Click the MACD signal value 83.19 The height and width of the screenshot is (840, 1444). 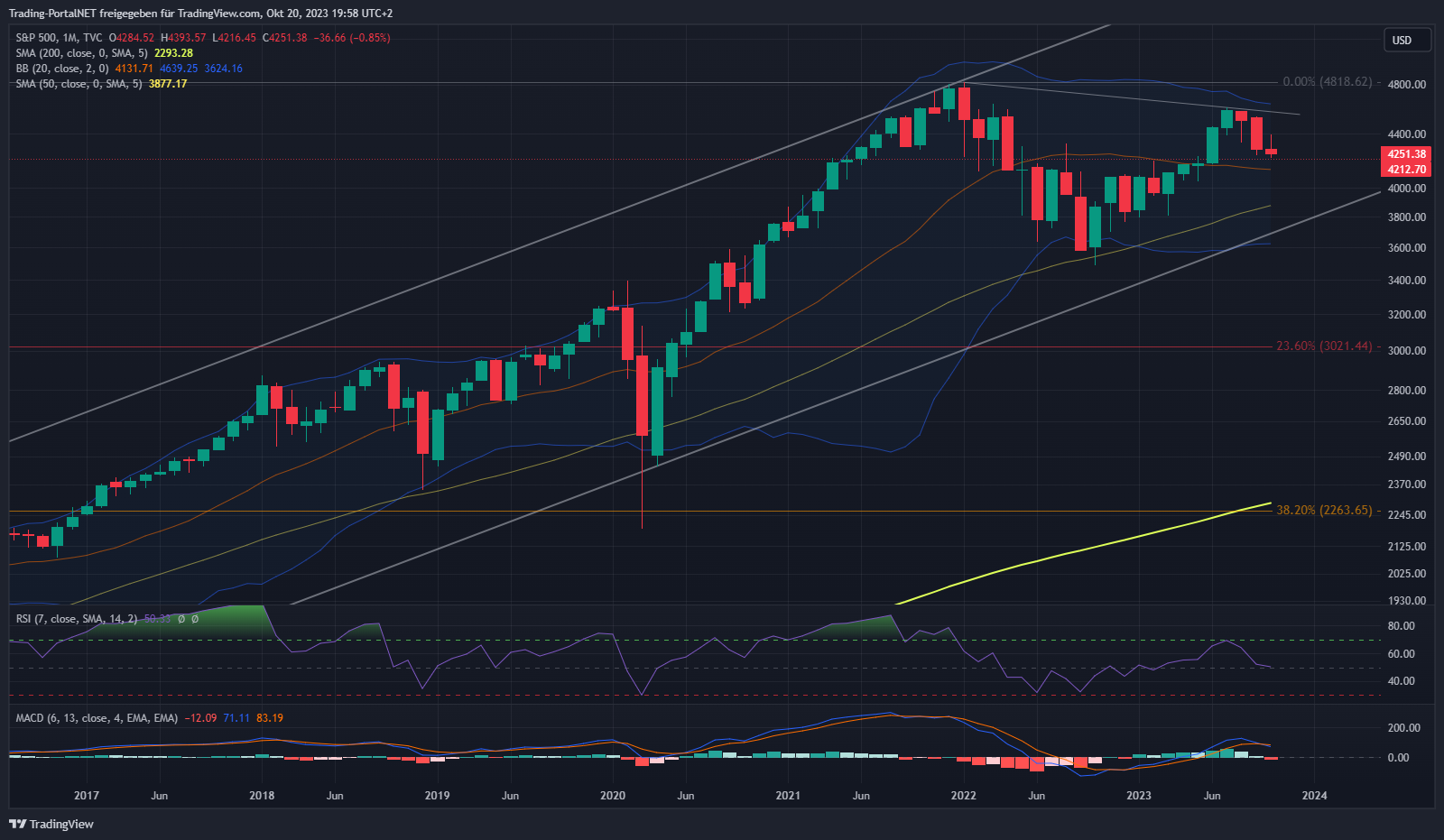click(x=270, y=718)
